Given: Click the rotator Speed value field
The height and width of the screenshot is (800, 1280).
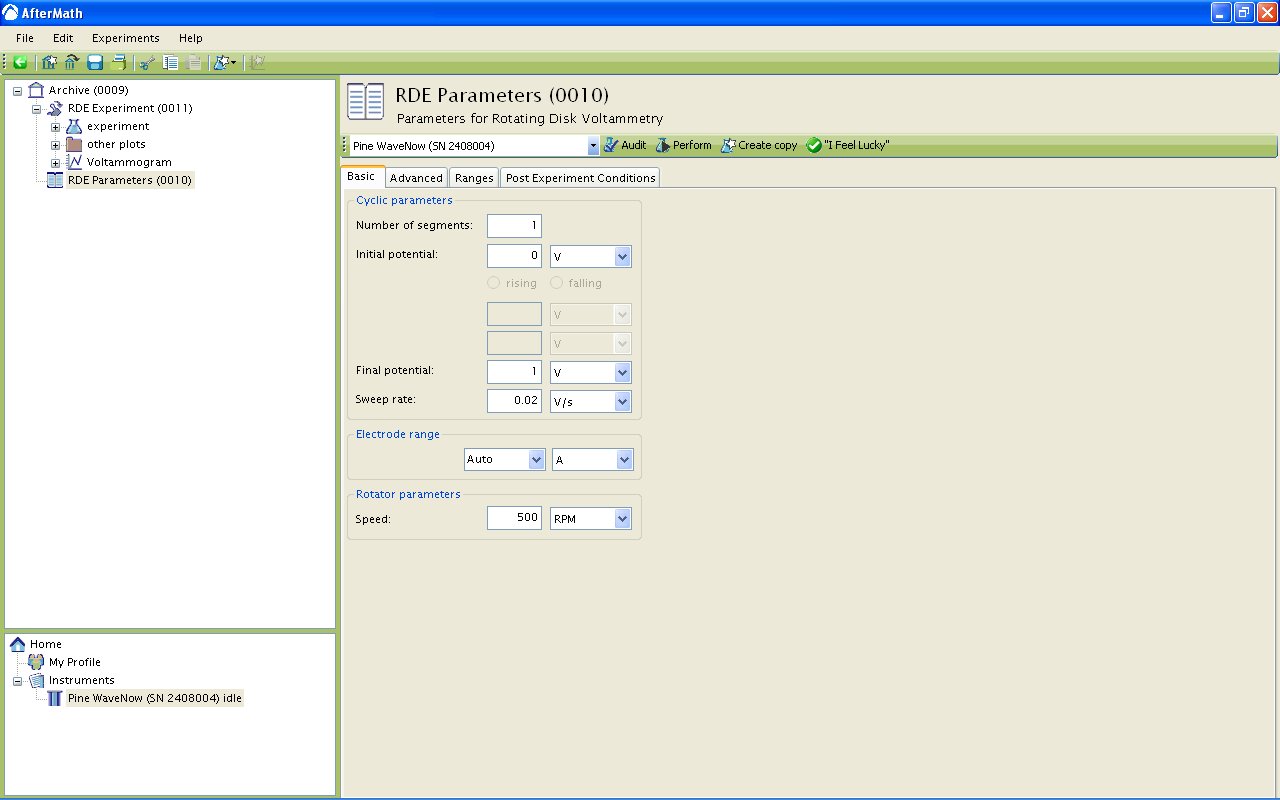Looking at the screenshot, I should [514, 518].
